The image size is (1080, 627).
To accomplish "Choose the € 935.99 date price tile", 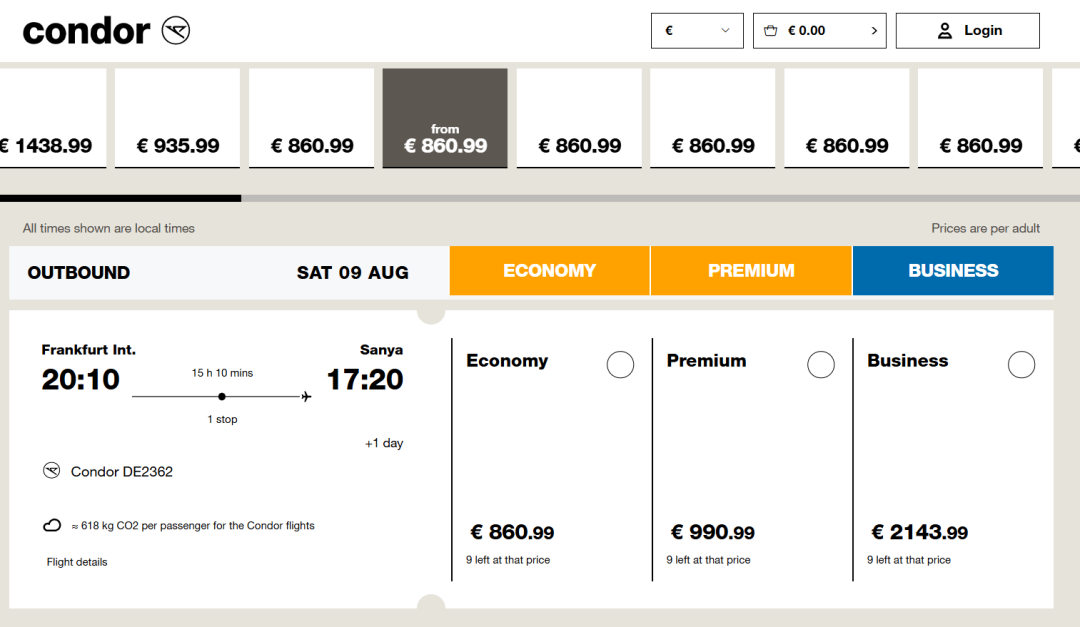I will [x=178, y=118].
